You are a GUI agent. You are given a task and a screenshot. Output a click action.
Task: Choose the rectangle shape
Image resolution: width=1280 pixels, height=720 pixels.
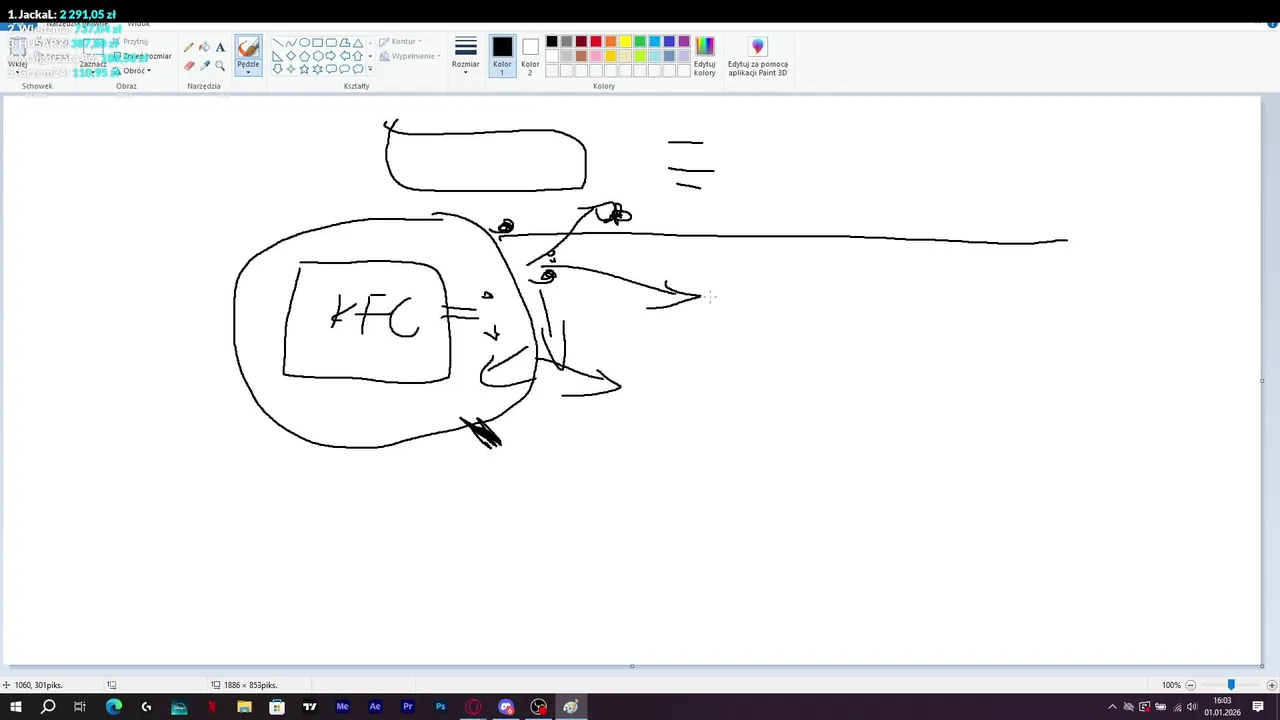tap(318, 42)
